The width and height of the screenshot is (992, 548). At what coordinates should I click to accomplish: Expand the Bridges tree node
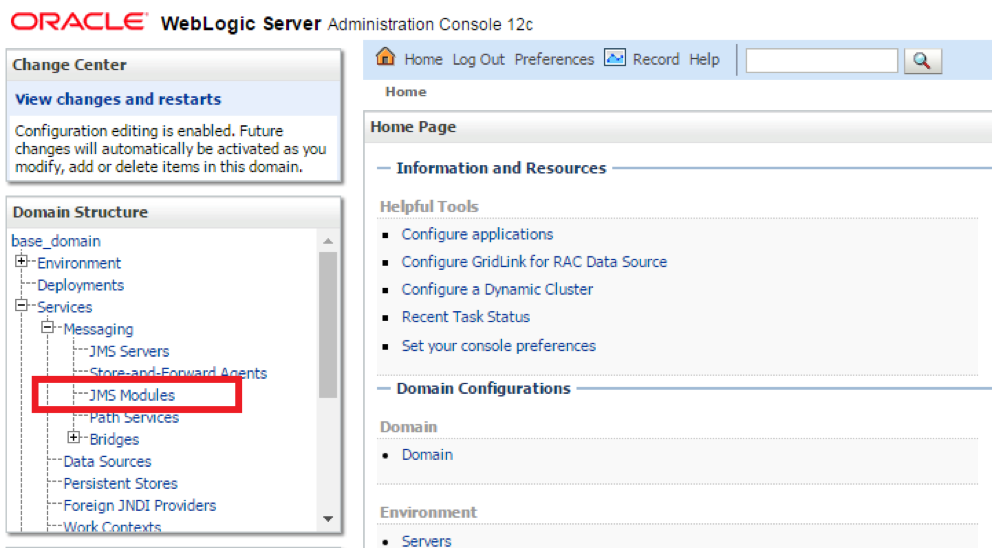click(73, 438)
